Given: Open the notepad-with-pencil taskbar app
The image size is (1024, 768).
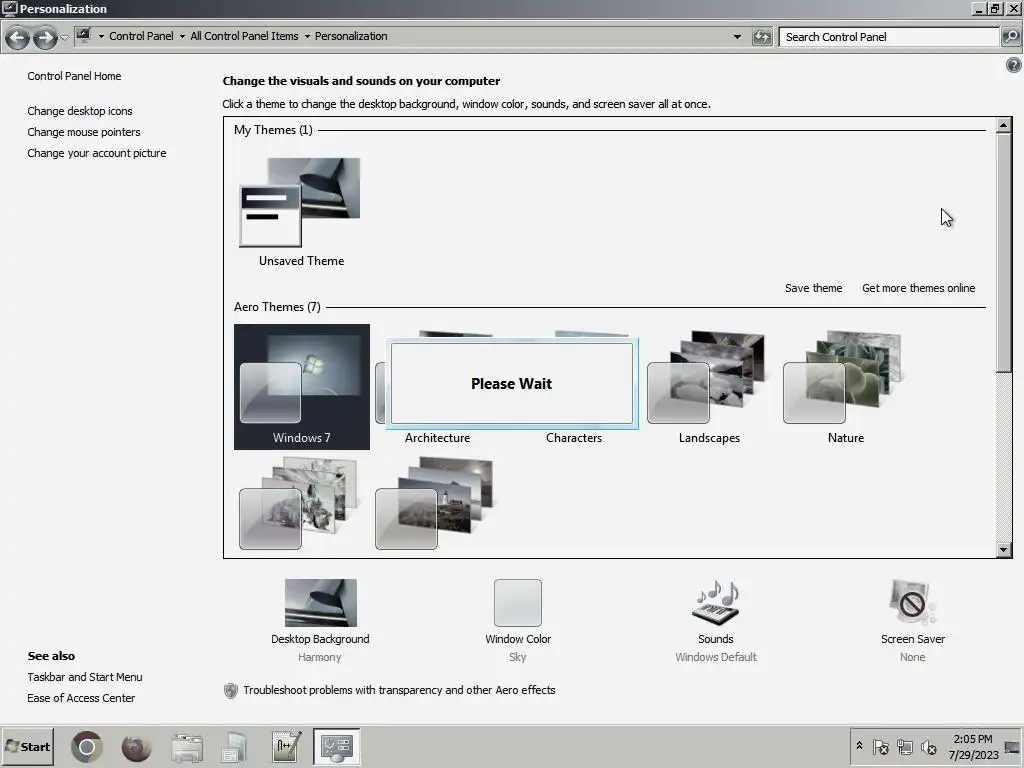Looking at the screenshot, I should point(287,747).
